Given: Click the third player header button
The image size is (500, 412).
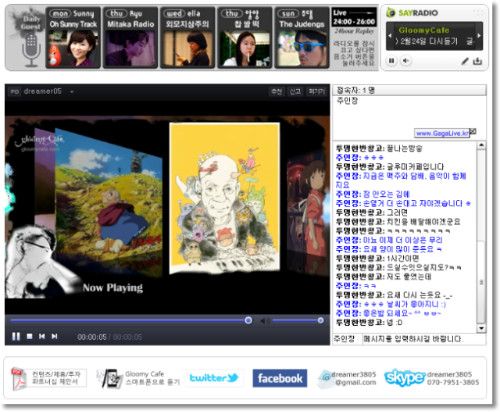Looking at the screenshot, I should [316, 91].
